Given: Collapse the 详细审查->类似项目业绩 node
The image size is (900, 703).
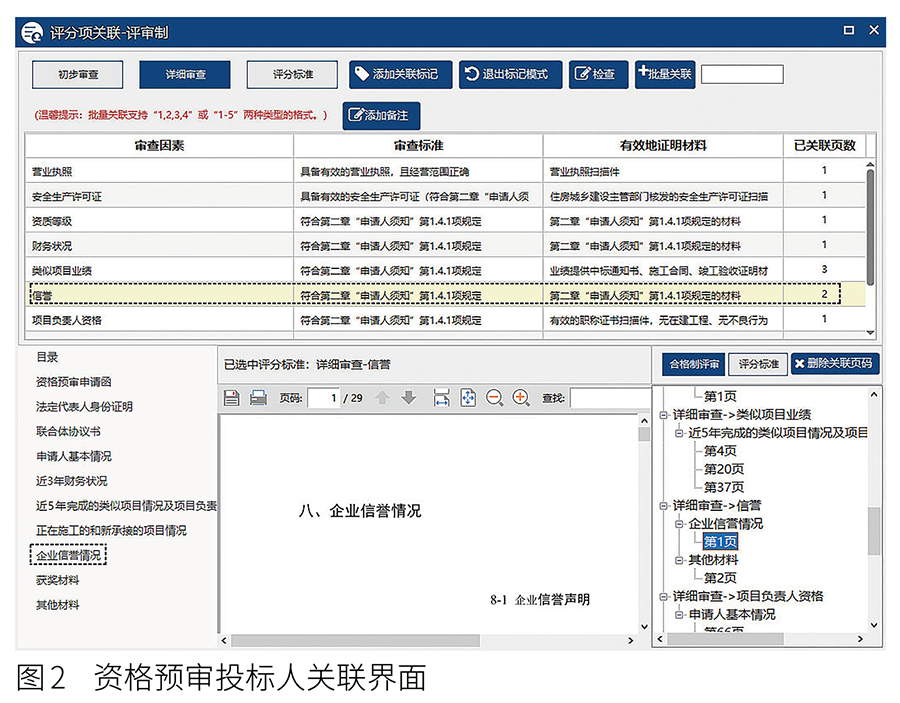Looking at the screenshot, I should point(663,415).
